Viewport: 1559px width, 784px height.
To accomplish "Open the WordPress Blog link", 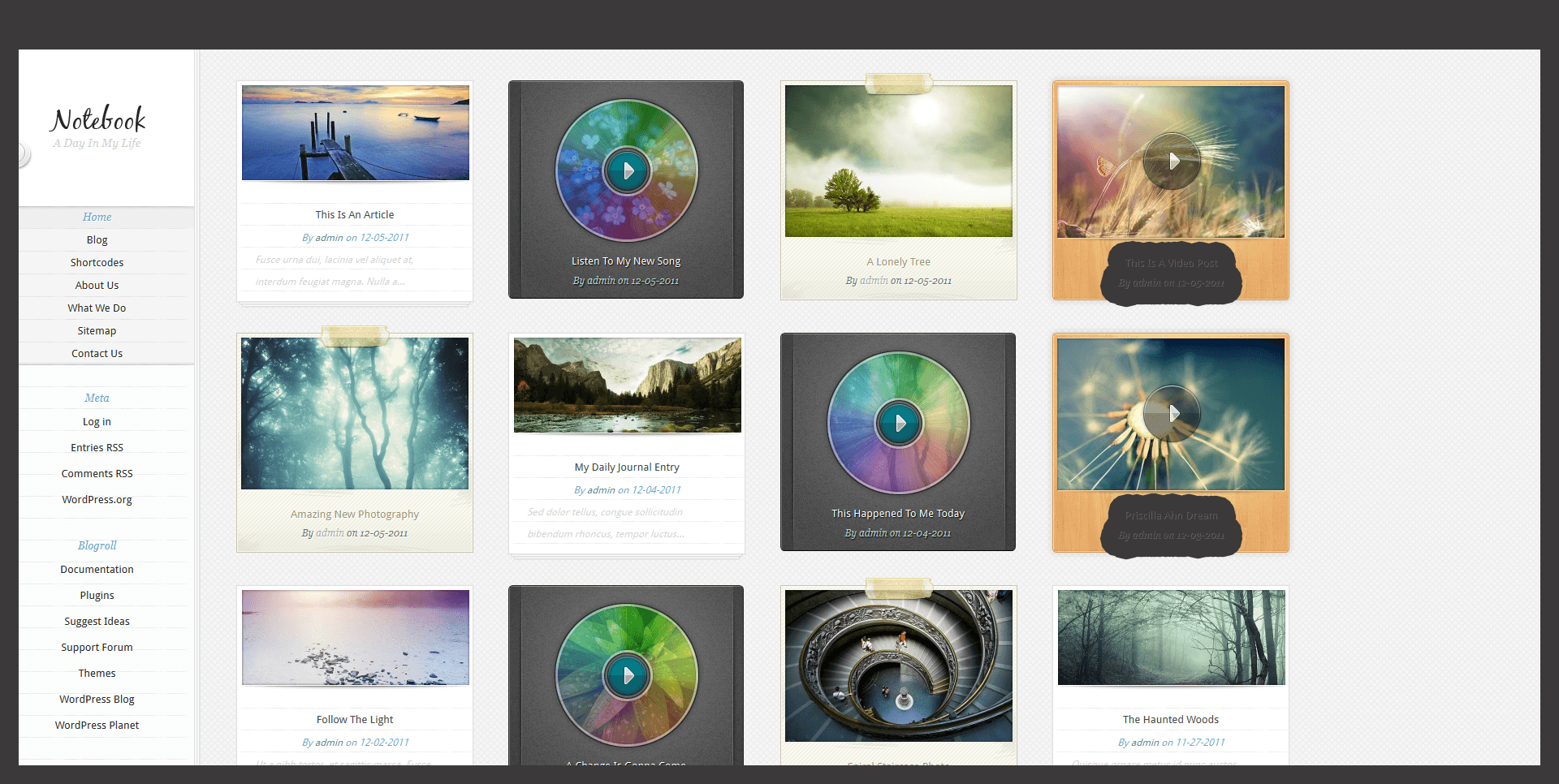I will 97,699.
